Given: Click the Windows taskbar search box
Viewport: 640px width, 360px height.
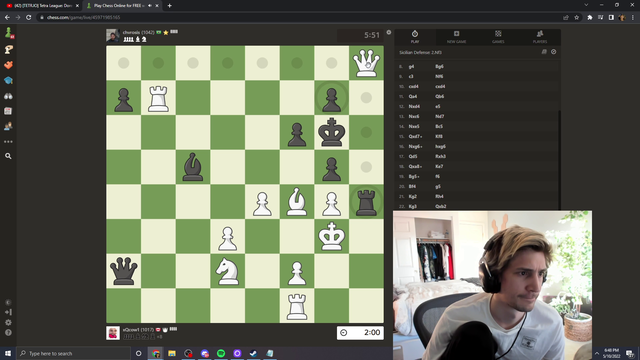Looking at the screenshot, I should tap(73, 353).
